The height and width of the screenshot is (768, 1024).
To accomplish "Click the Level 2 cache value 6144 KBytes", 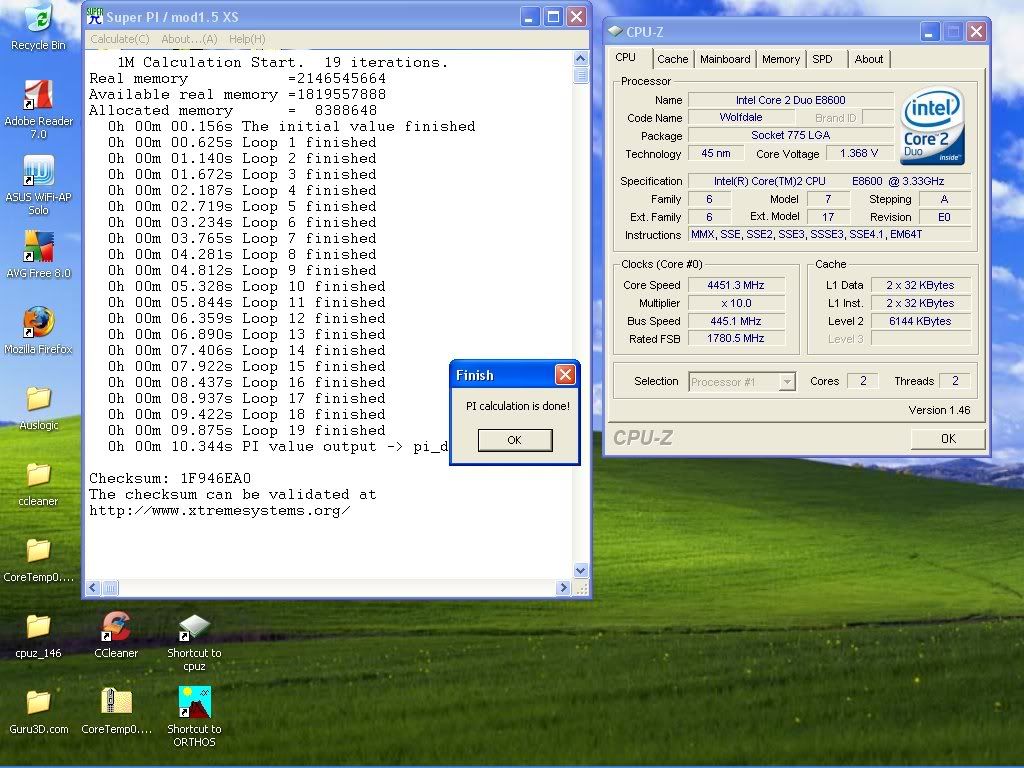I will pos(920,321).
